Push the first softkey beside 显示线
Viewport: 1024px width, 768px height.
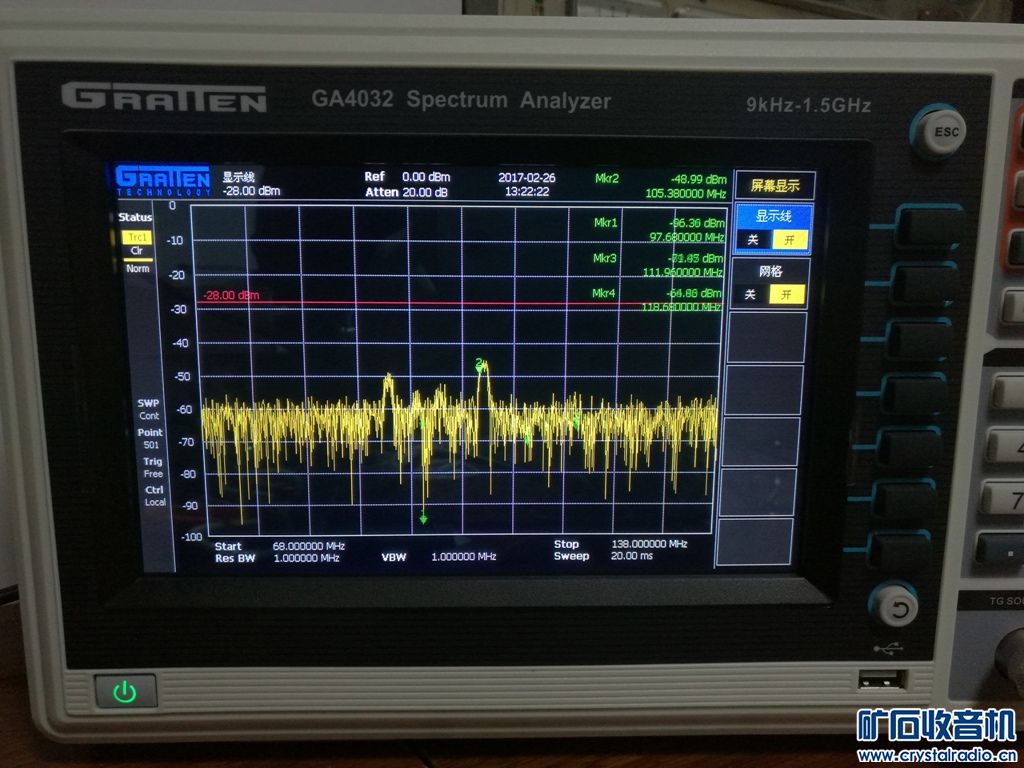coord(928,227)
